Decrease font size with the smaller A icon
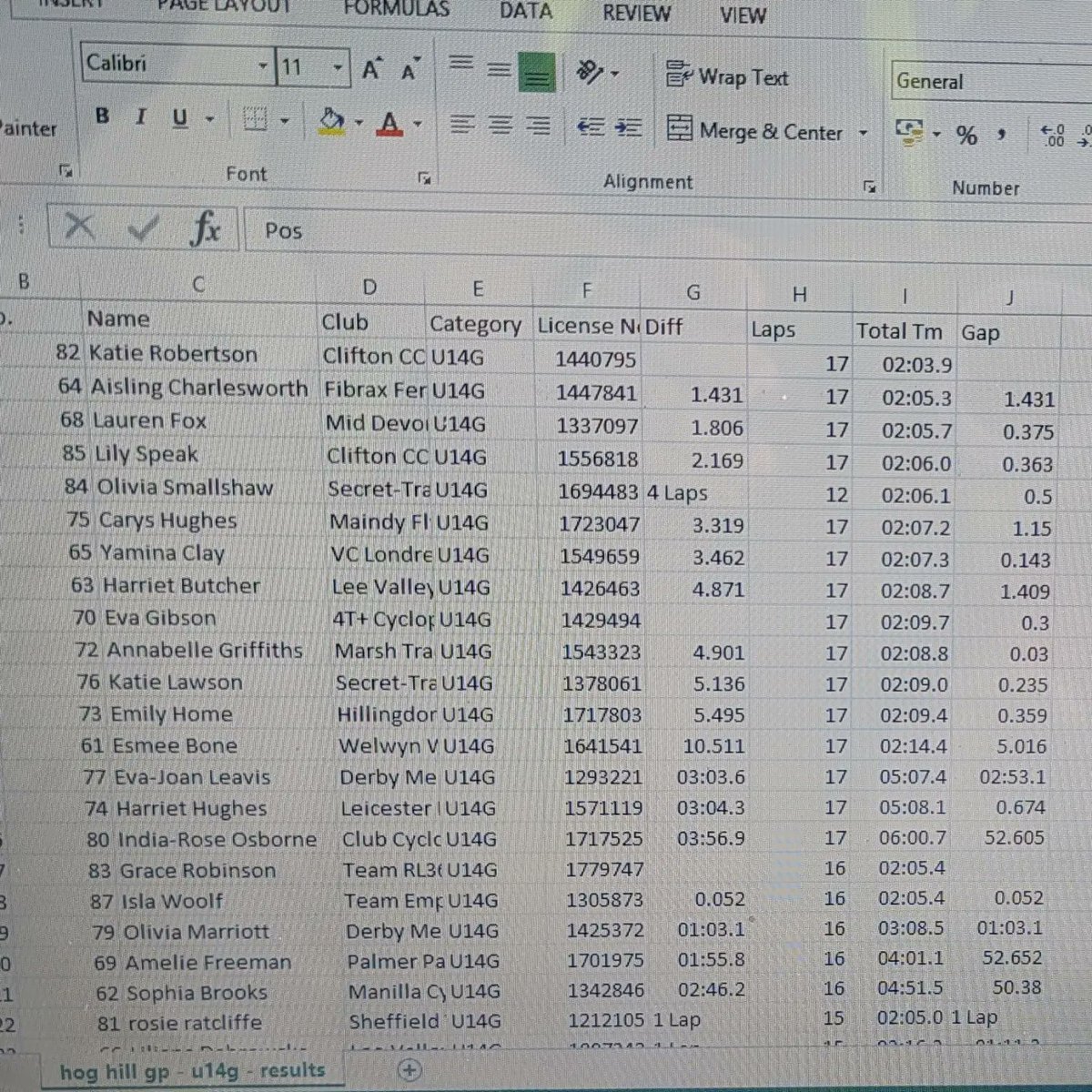The image size is (1092, 1092). 410,70
